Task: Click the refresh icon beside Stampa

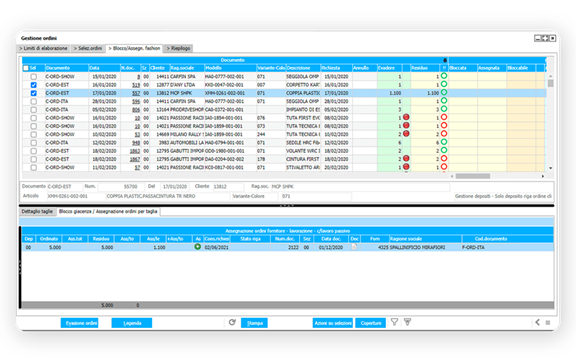Action: point(232,322)
